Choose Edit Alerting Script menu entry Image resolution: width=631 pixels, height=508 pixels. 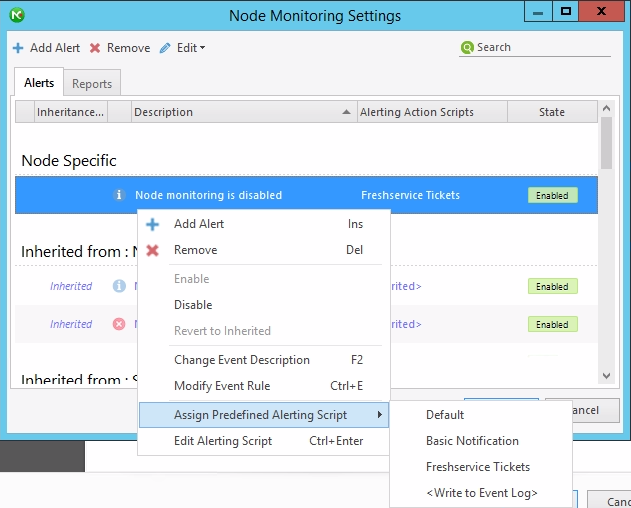(264, 441)
